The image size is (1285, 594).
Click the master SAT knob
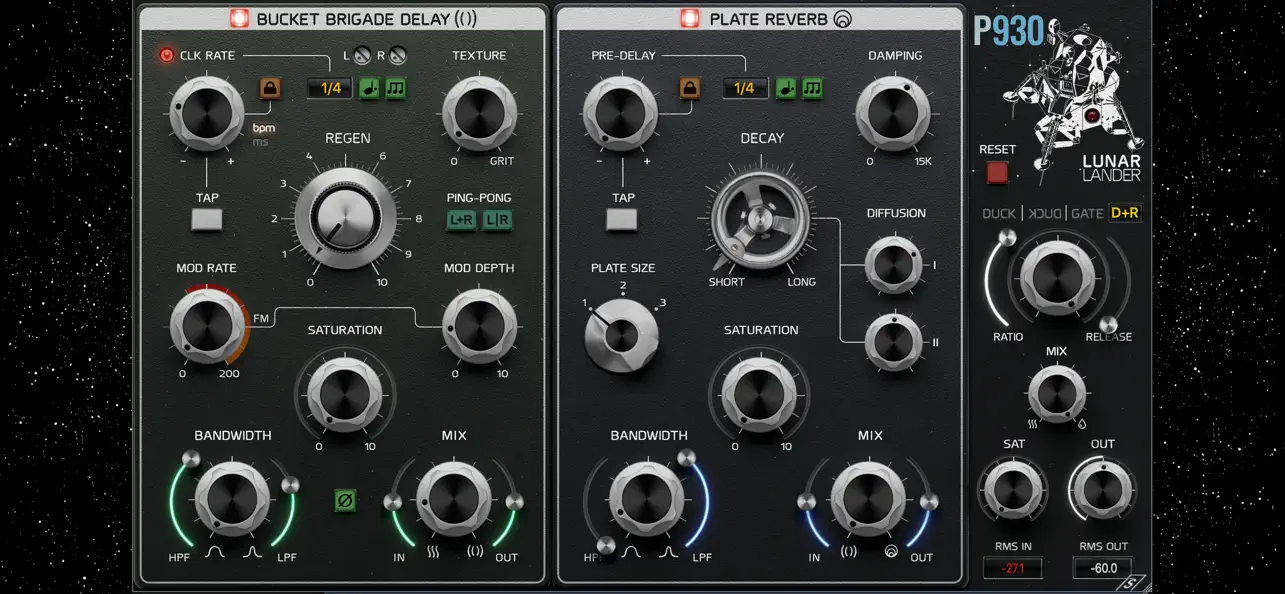click(x=1013, y=489)
